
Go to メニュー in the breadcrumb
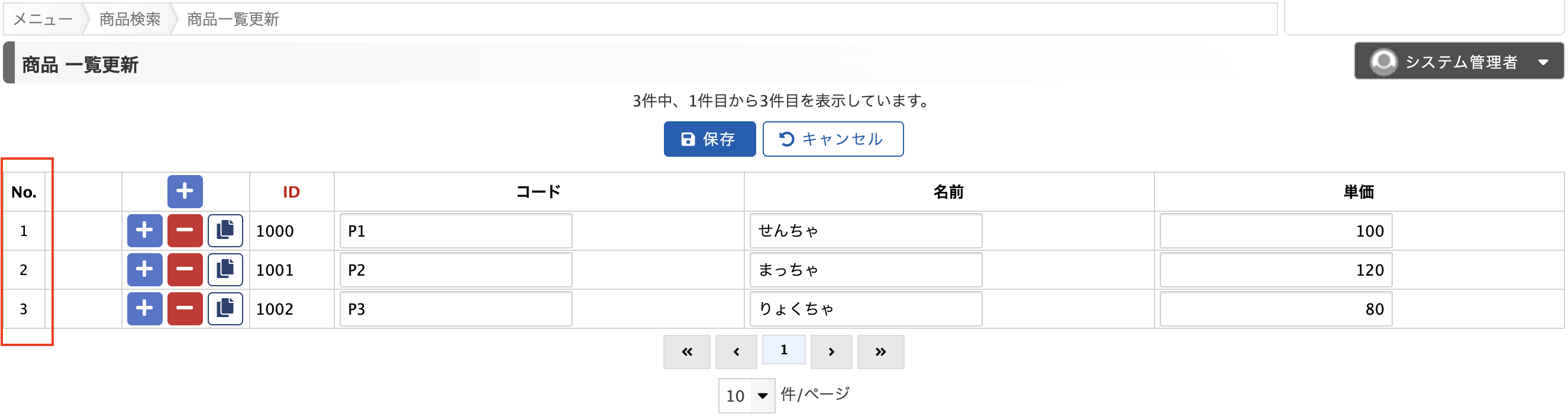(x=43, y=20)
